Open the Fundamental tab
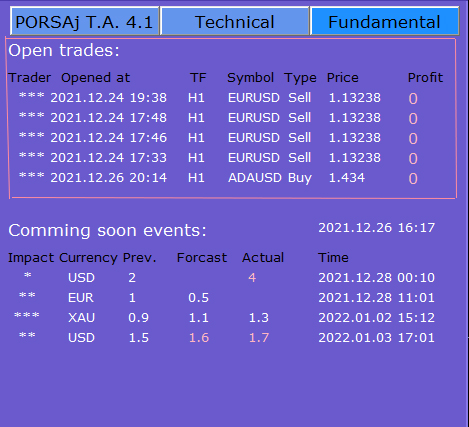The width and height of the screenshot is (469, 427). pyautogui.click(x=385, y=21)
